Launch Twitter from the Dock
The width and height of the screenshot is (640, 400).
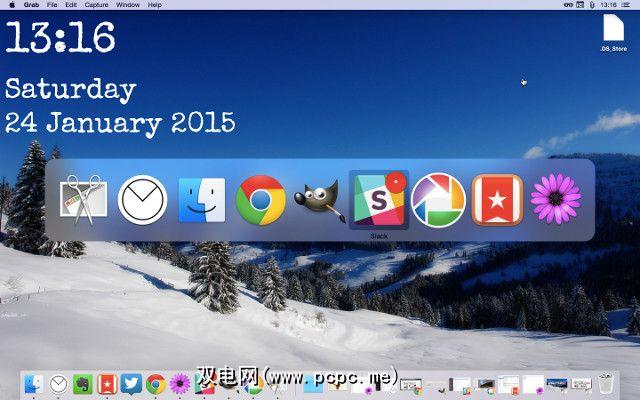coord(131,384)
